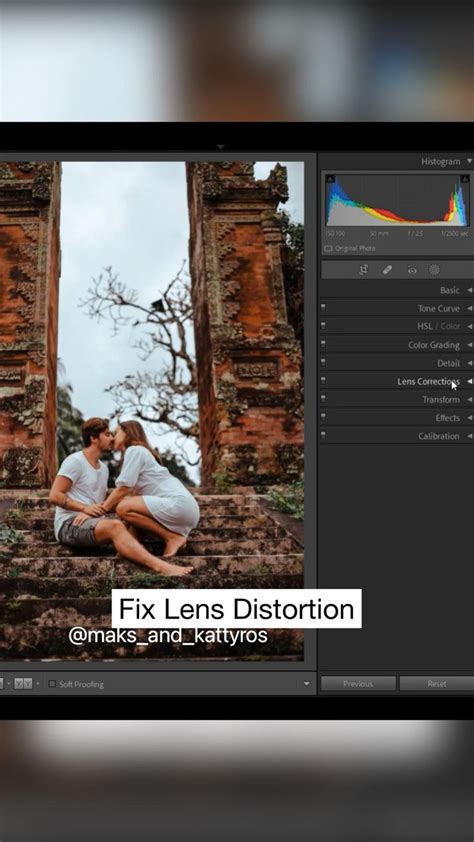Expand the Color Grading panel arrow
This screenshot has width=474, height=842.
[x=470, y=345]
